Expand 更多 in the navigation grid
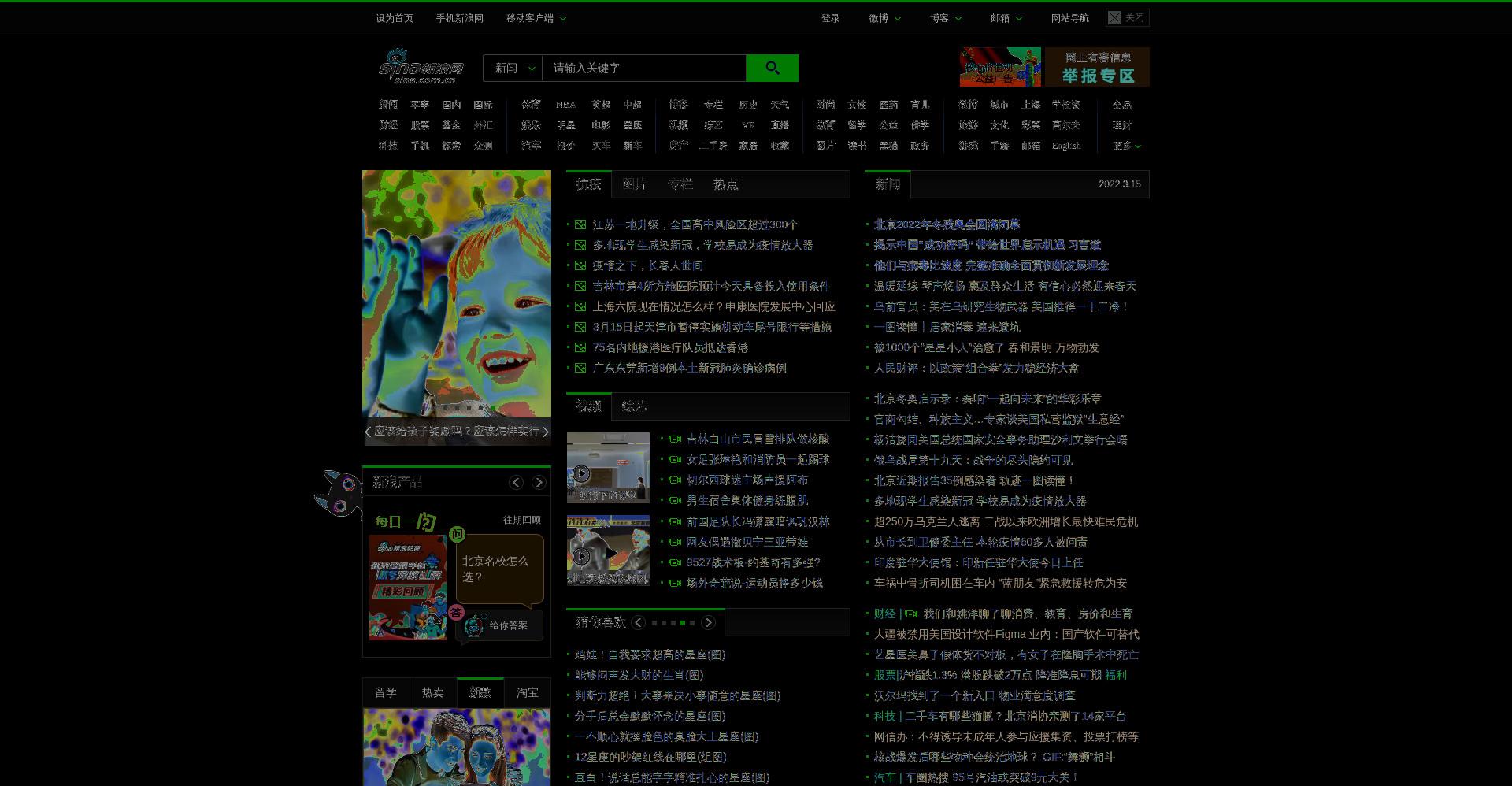The image size is (1512, 786). tap(1127, 146)
